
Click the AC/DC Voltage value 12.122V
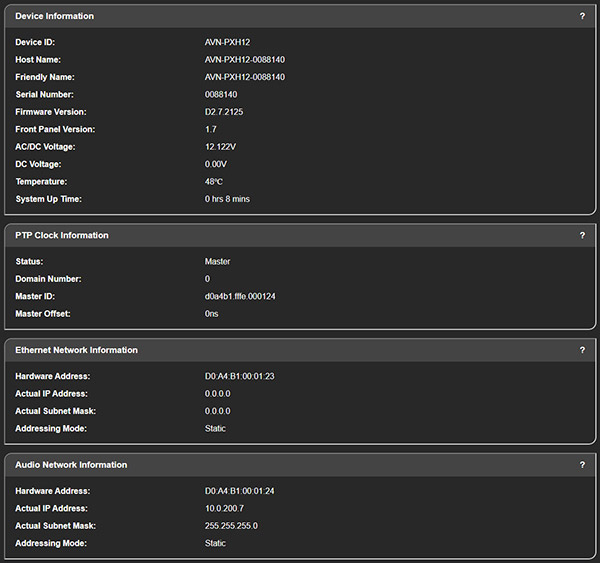(220, 147)
